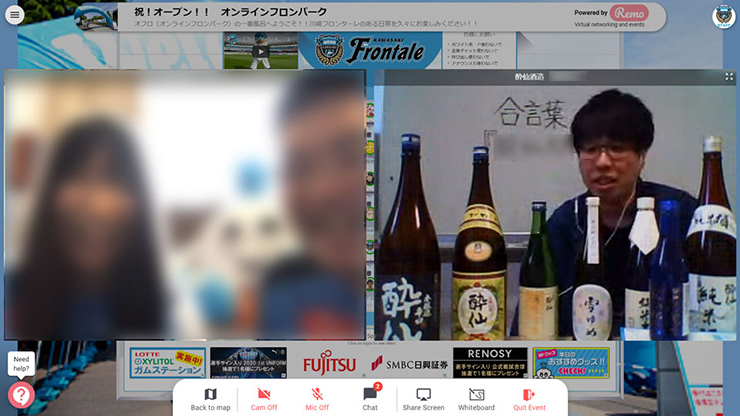Image resolution: width=740 pixels, height=416 pixels.
Task: Select the blurred couple video tile
Action: tap(185, 205)
